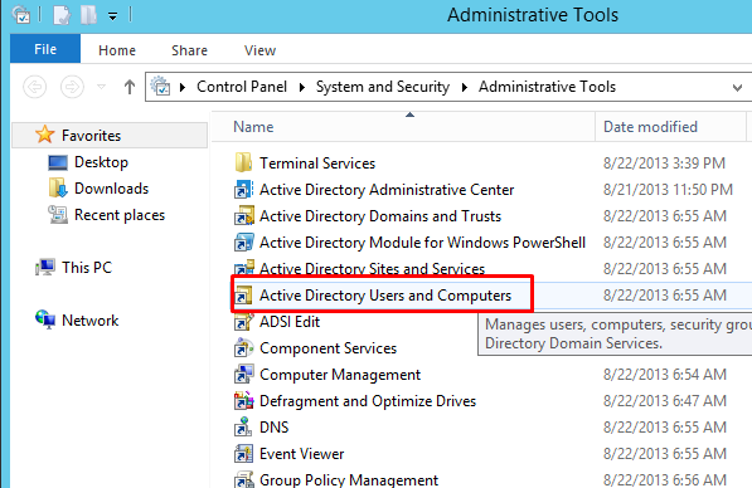Go up one level with Up arrow
Screen dimensions: 752x488
129,87
